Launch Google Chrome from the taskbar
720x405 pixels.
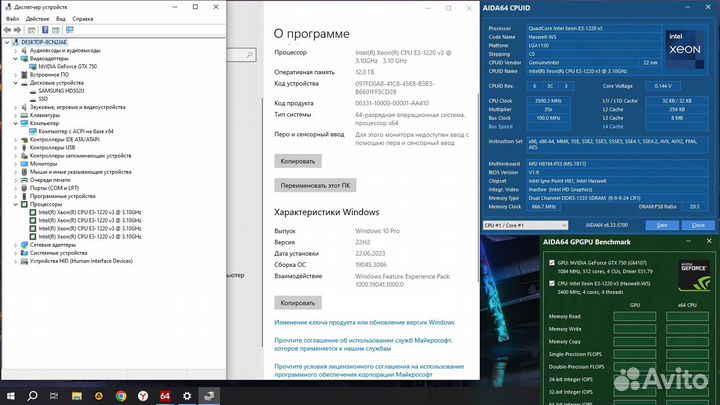click(121, 395)
